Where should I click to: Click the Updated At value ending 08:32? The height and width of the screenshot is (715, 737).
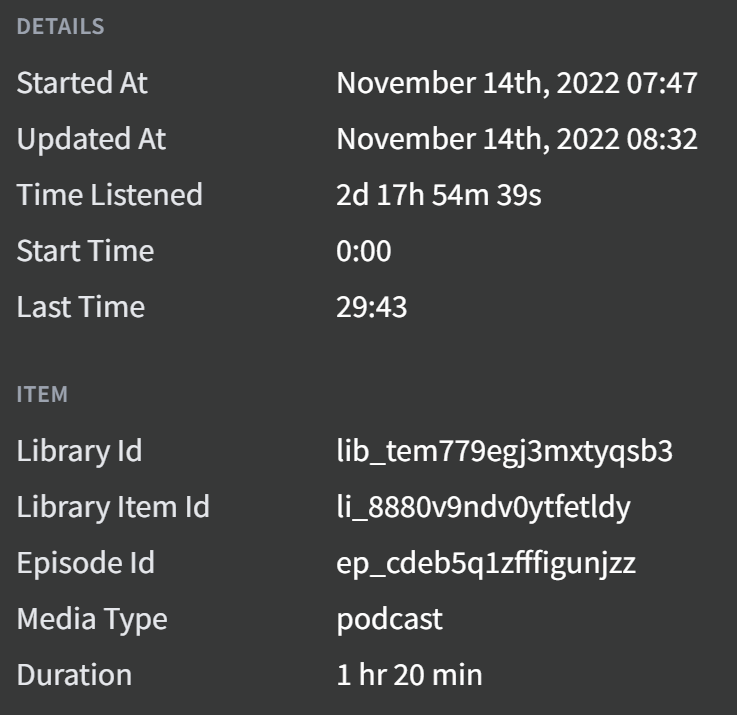click(517, 139)
